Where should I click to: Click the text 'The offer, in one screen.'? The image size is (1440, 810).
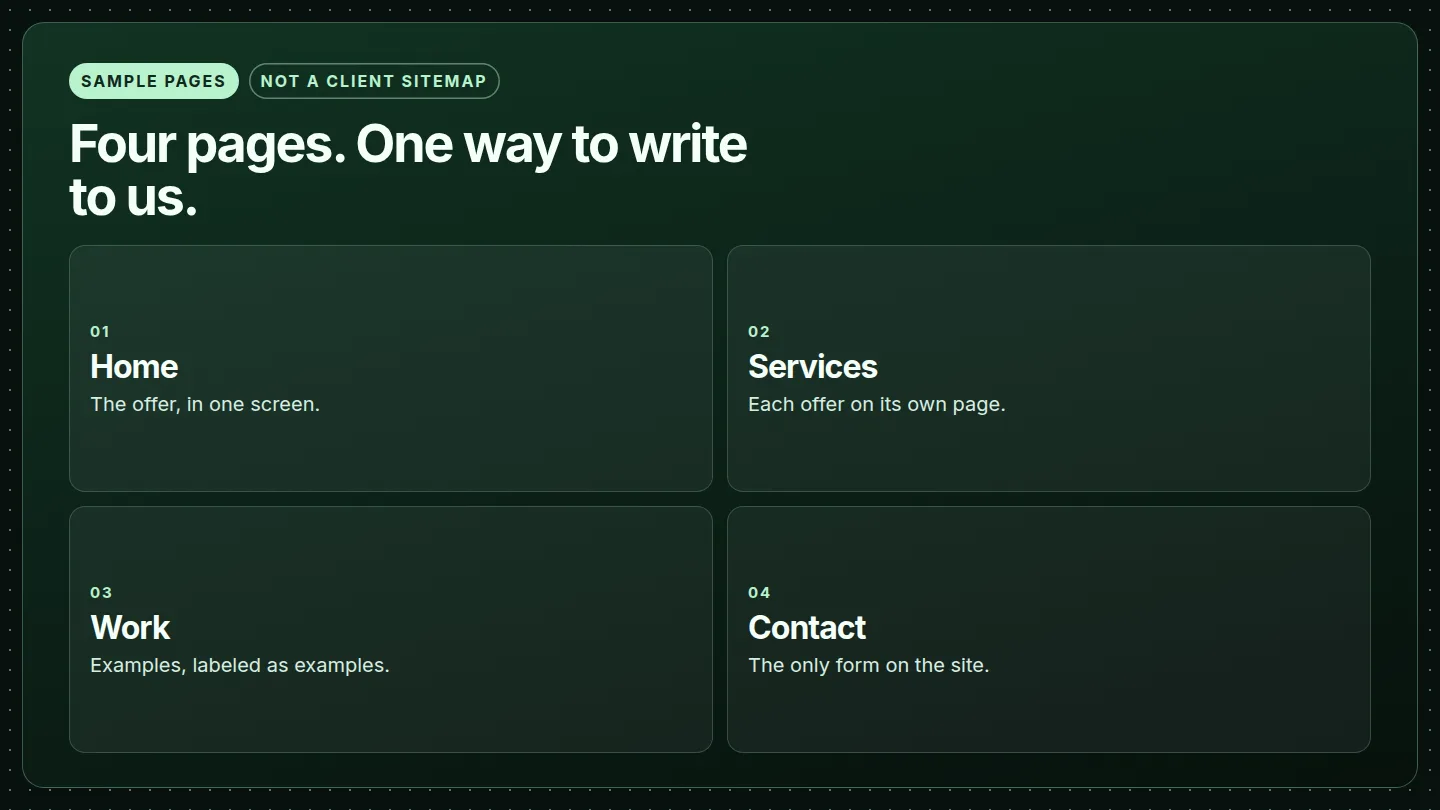(205, 404)
